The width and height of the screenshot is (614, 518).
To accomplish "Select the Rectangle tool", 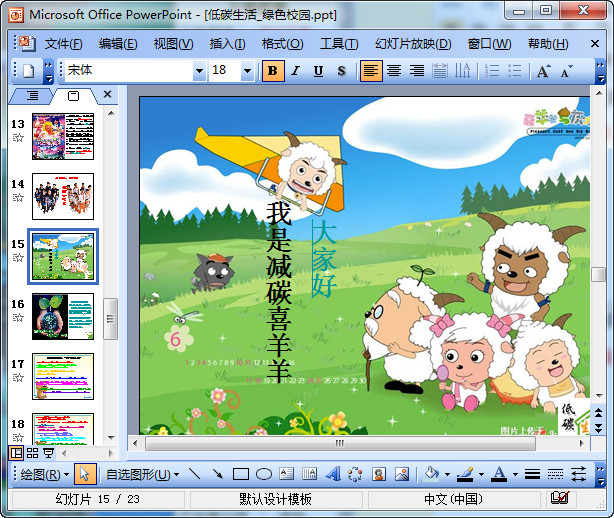I will point(241,474).
